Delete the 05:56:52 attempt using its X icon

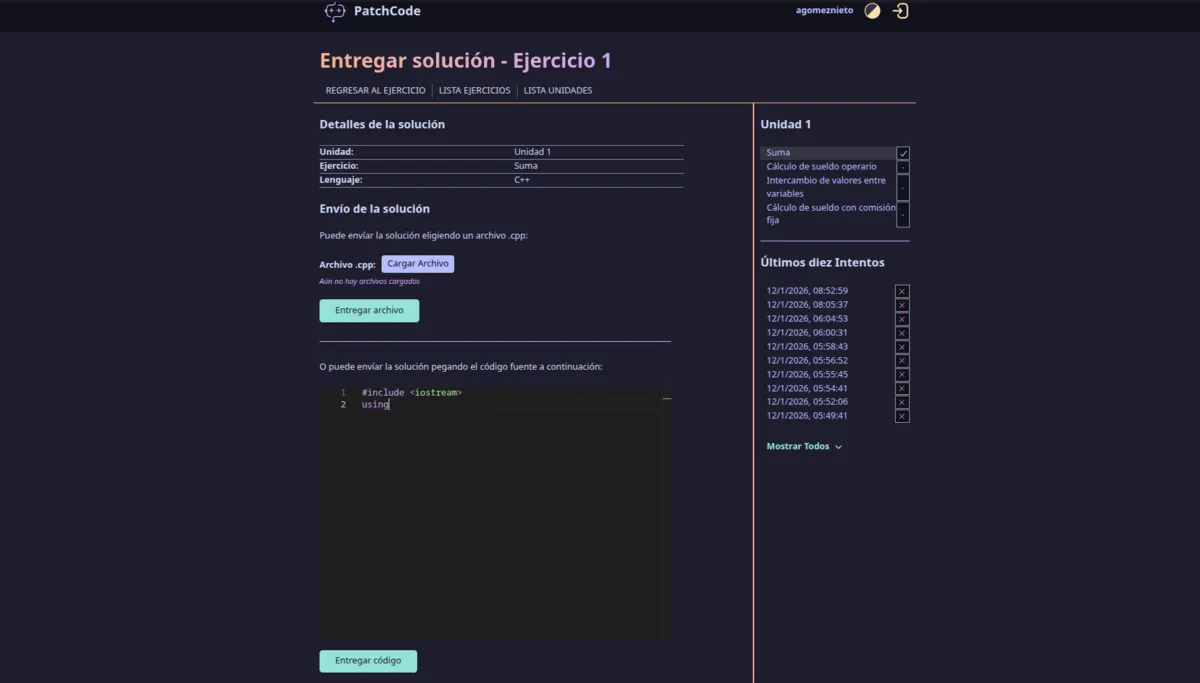point(902,360)
